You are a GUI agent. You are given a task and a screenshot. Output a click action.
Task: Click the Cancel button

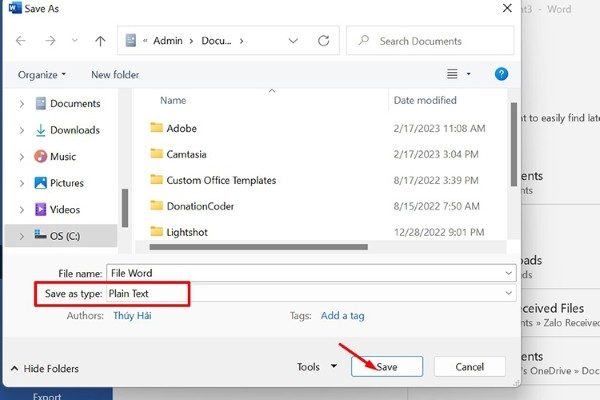pyautogui.click(x=470, y=367)
